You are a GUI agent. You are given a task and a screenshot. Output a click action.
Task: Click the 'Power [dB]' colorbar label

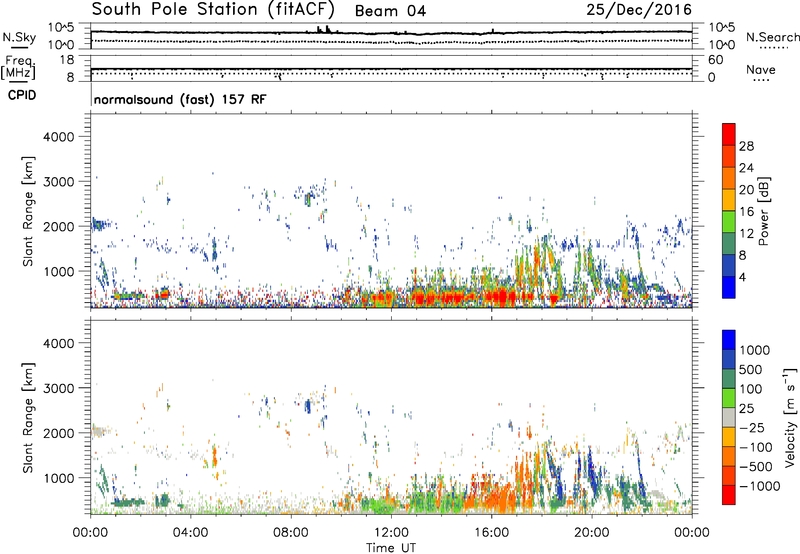pyautogui.click(x=763, y=211)
